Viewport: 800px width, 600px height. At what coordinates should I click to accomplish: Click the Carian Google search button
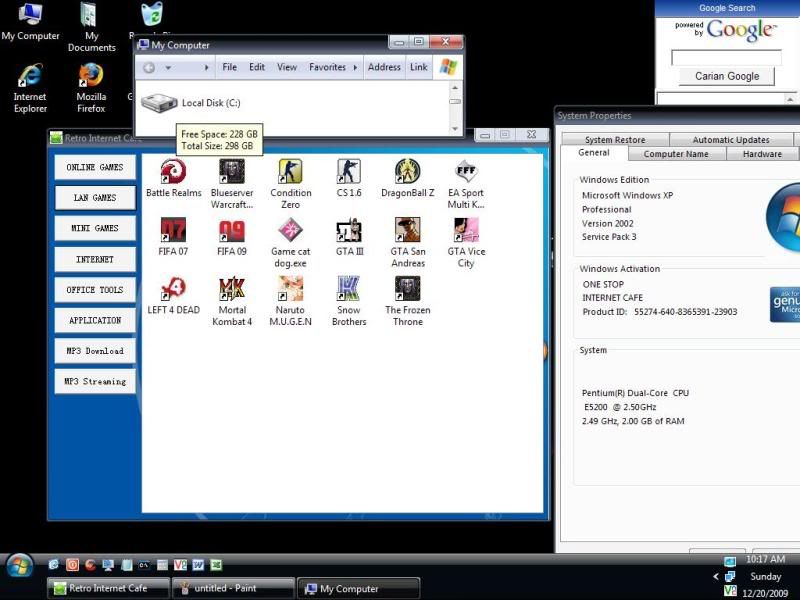click(x=727, y=76)
